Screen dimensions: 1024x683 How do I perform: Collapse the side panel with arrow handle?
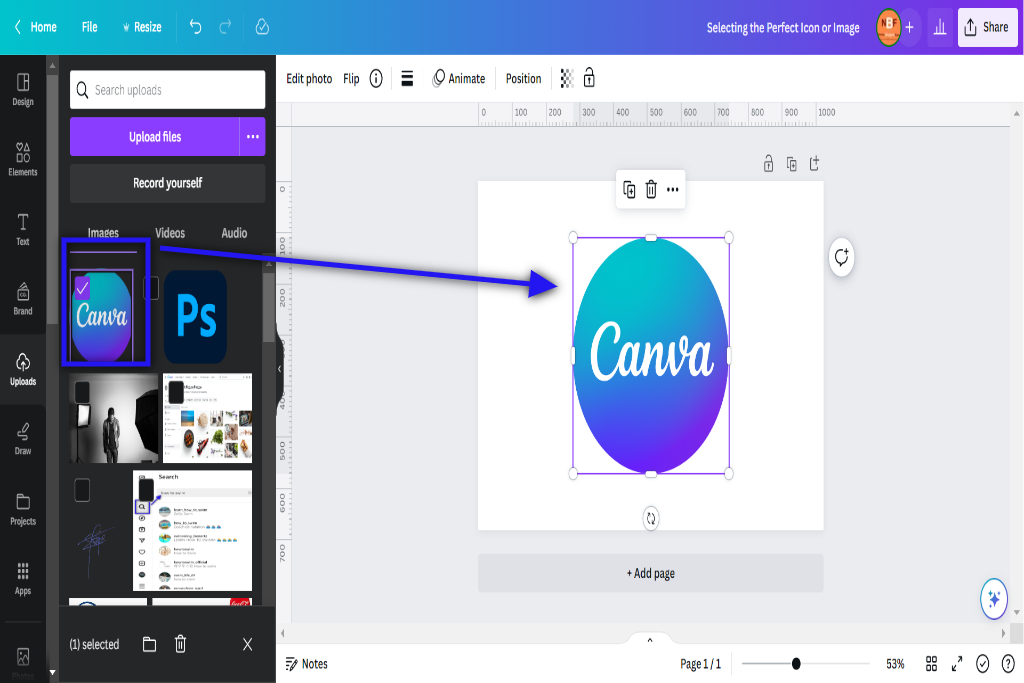pyautogui.click(x=280, y=369)
